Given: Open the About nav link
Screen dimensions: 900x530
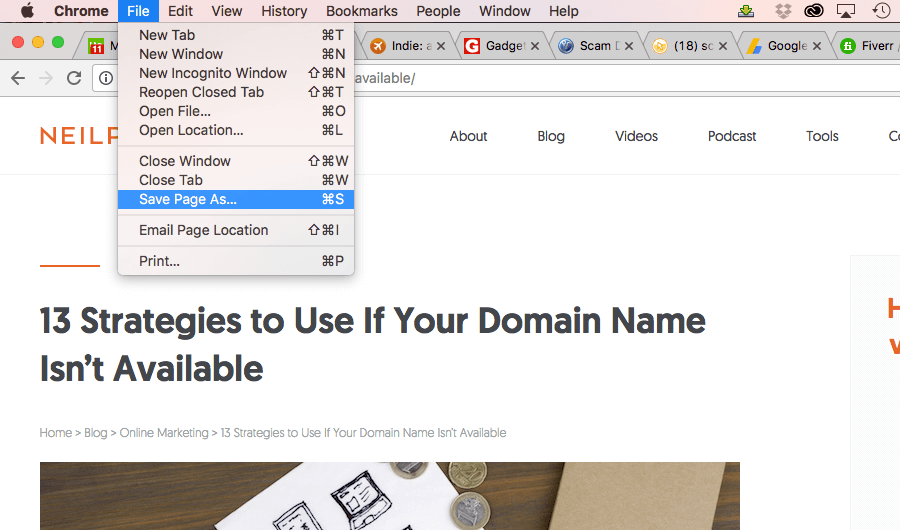Looking at the screenshot, I should click(468, 136).
